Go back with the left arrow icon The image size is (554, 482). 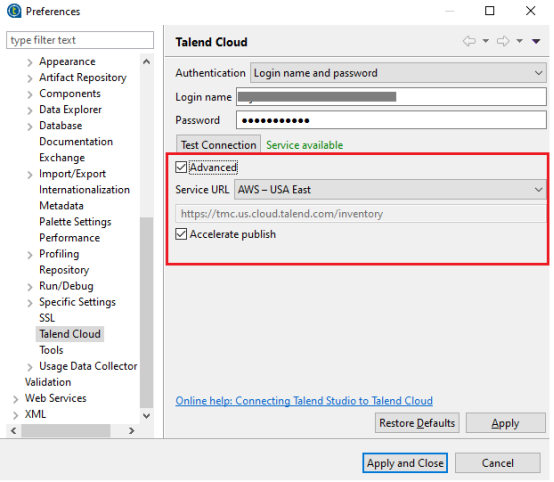click(x=469, y=41)
